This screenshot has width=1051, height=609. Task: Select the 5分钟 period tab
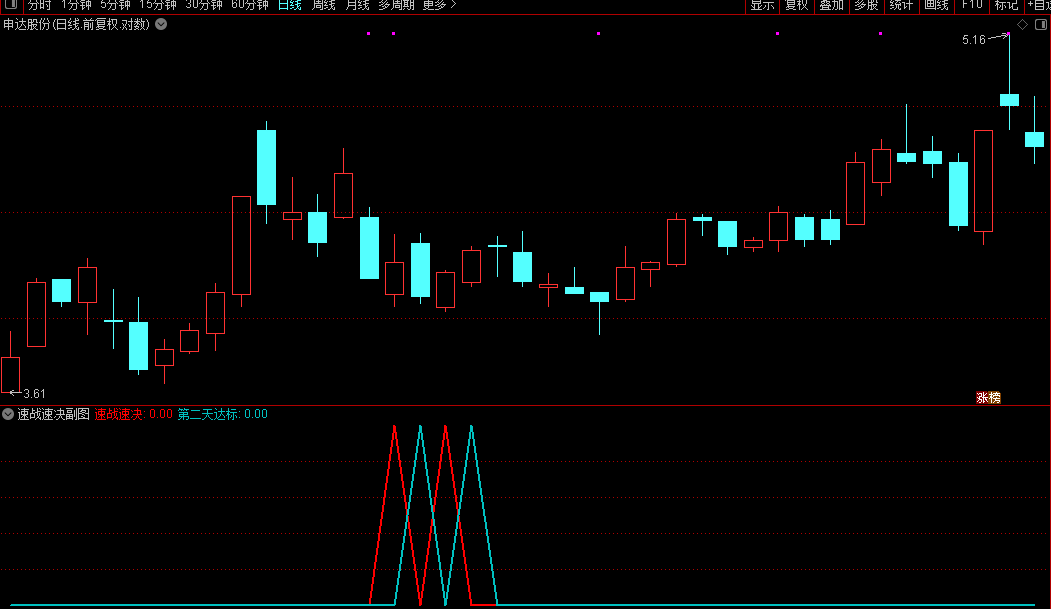pos(115,5)
